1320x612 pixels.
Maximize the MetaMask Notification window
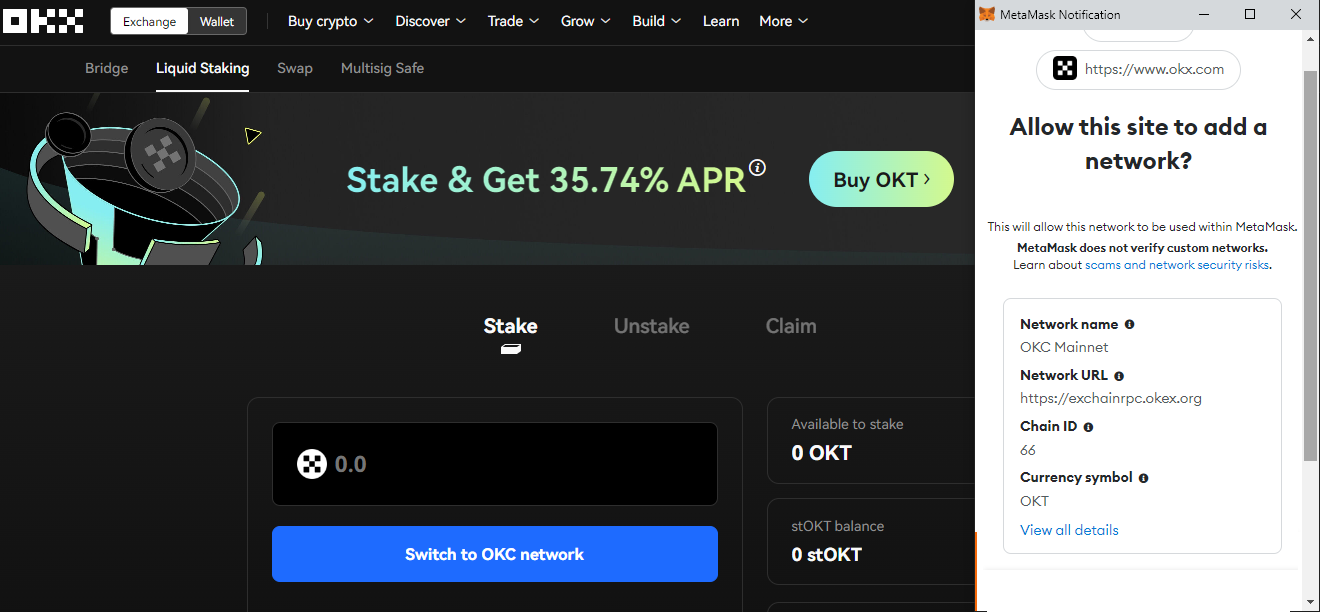tap(1249, 14)
